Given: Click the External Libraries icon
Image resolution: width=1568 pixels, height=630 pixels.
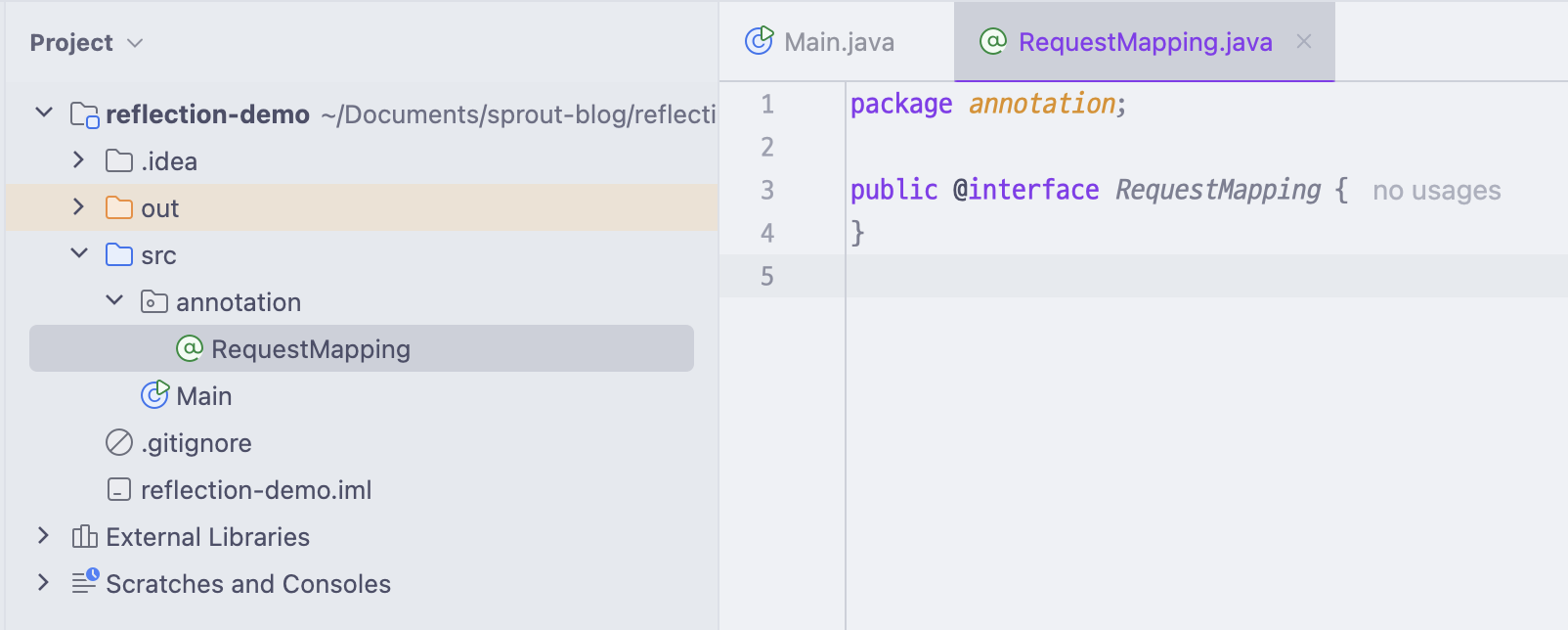Looking at the screenshot, I should (x=85, y=536).
